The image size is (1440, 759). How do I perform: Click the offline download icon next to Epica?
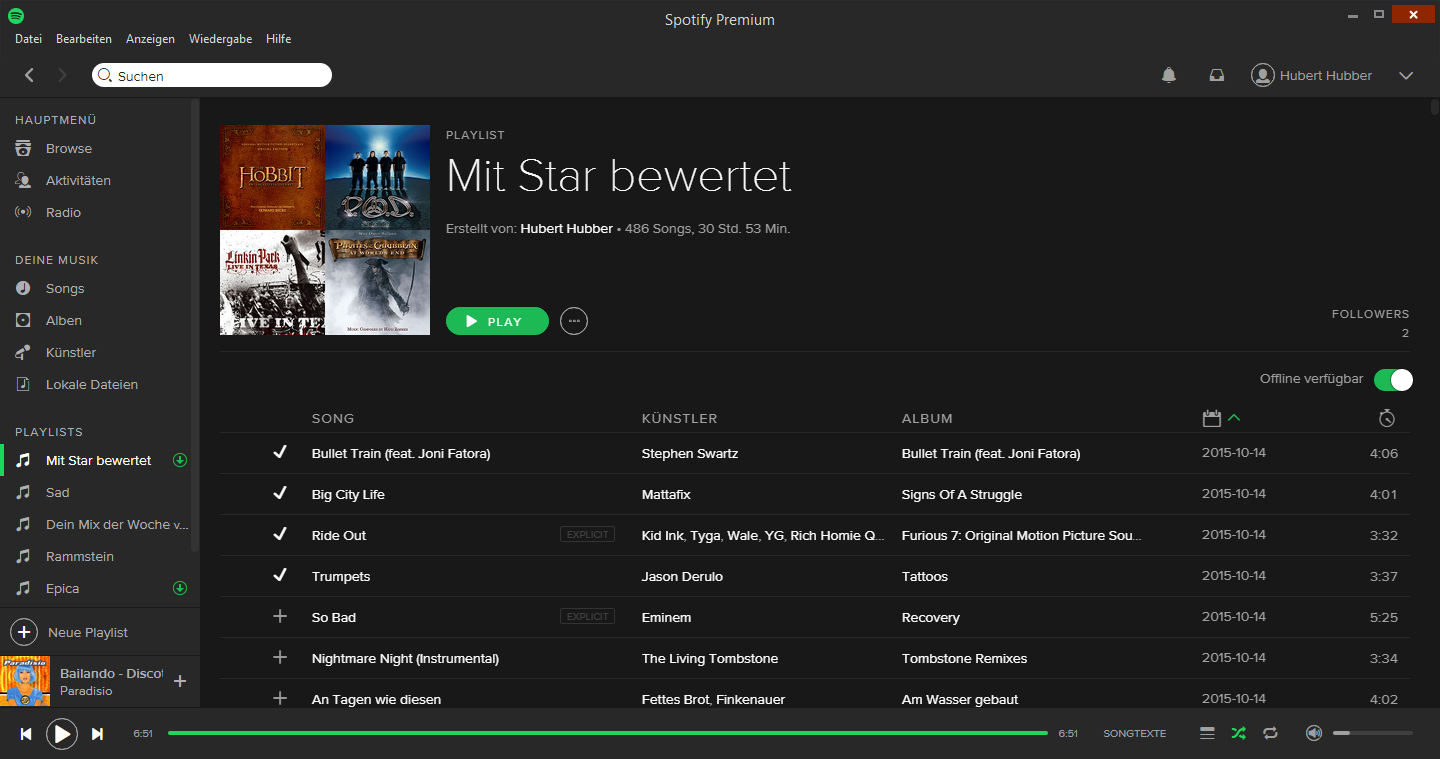click(180, 588)
